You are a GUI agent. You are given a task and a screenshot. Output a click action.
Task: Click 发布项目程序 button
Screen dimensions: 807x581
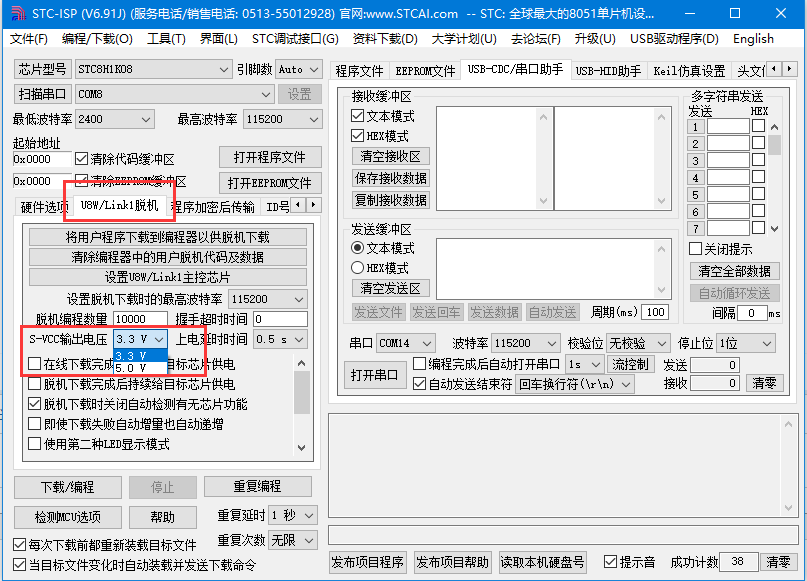pos(367,562)
